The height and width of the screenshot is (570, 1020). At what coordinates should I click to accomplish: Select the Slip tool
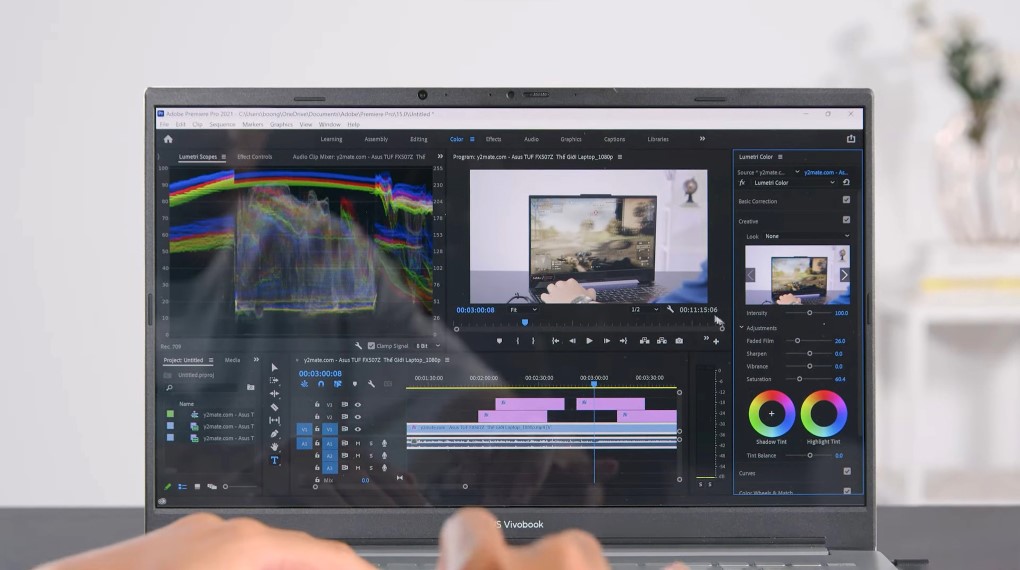click(274, 420)
